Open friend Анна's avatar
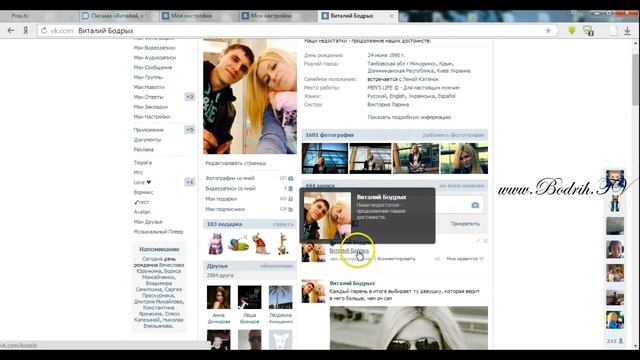The height and width of the screenshot is (360, 640). [x=218, y=297]
